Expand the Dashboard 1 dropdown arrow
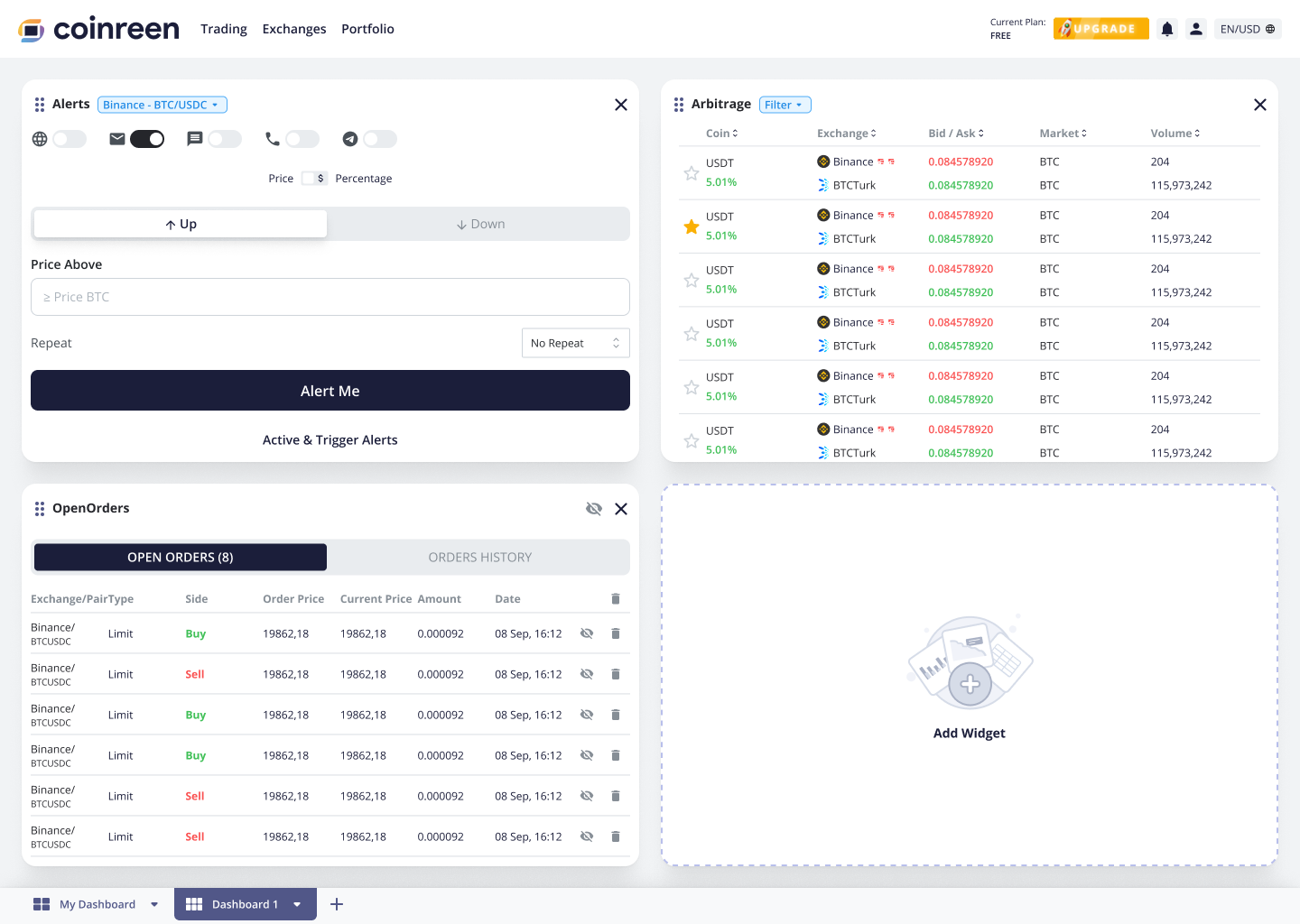 (x=297, y=904)
